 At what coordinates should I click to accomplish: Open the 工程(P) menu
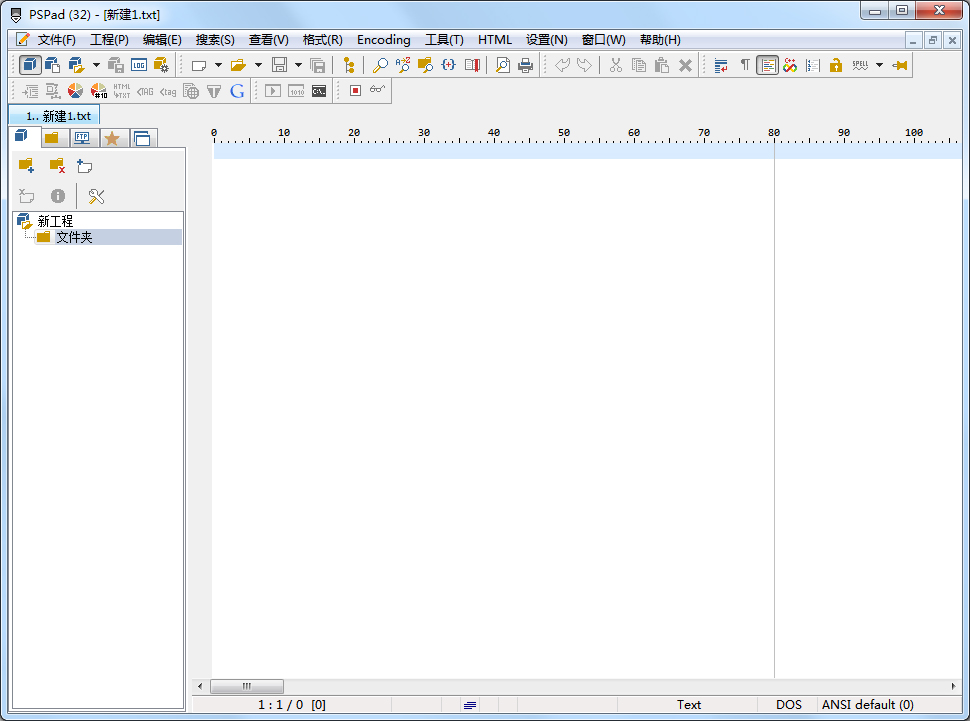109,40
